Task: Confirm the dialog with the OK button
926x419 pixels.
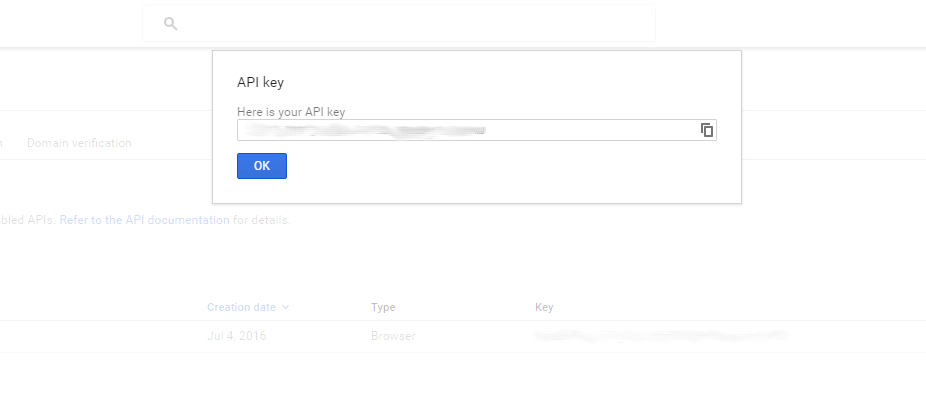Action: (262, 166)
